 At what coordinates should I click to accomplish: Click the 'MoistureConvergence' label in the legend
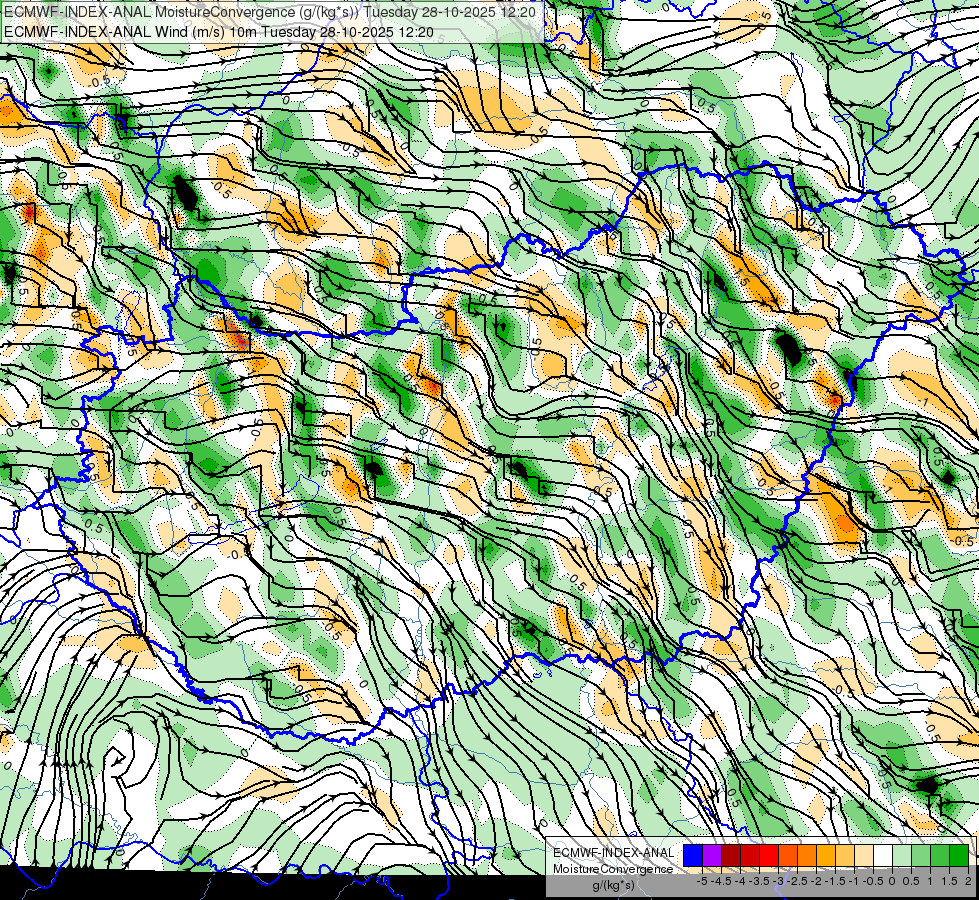(613, 869)
